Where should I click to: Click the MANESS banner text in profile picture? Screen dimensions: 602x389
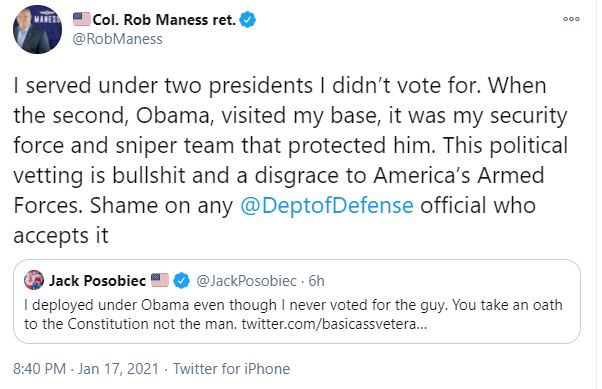pyautogui.click(x=47, y=18)
